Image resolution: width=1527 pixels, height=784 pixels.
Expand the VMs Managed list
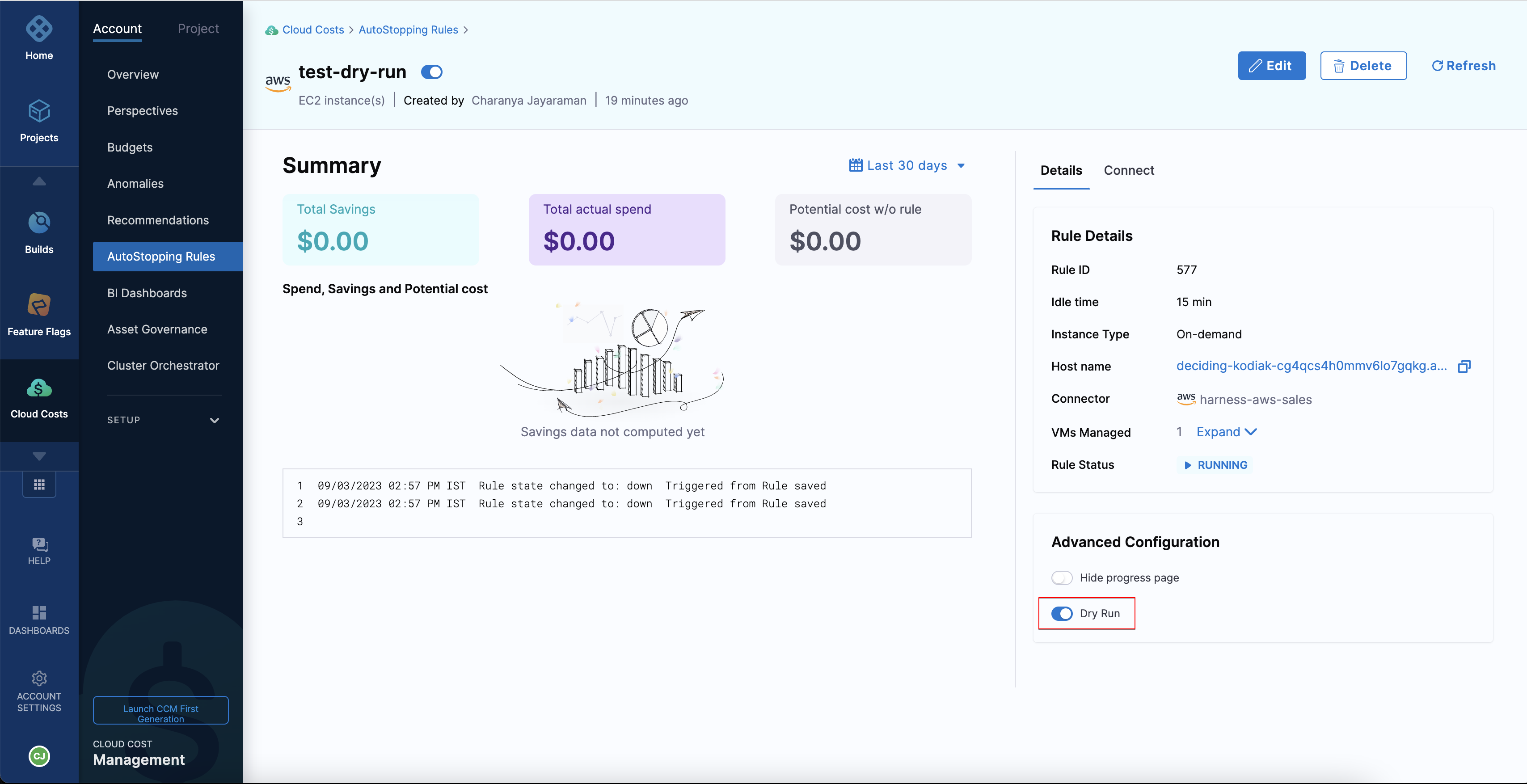click(x=1226, y=432)
